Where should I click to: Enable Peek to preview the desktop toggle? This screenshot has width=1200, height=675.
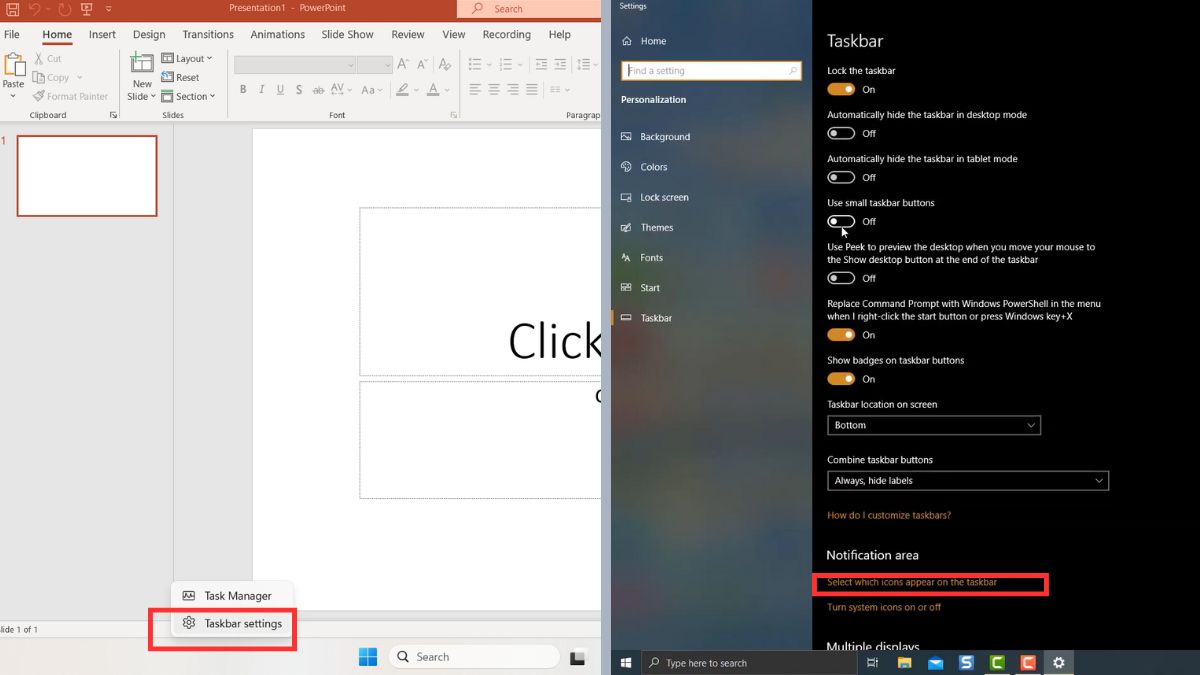[x=841, y=278]
